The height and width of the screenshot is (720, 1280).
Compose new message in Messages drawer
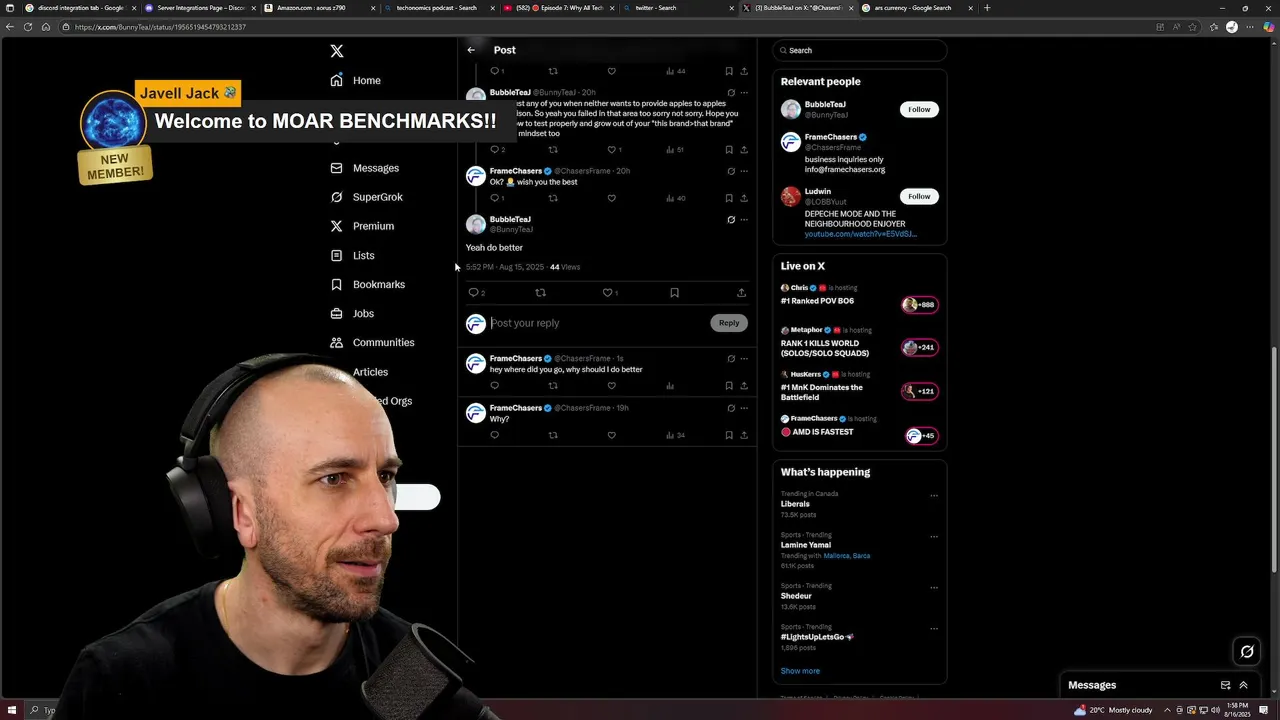click(x=1225, y=685)
